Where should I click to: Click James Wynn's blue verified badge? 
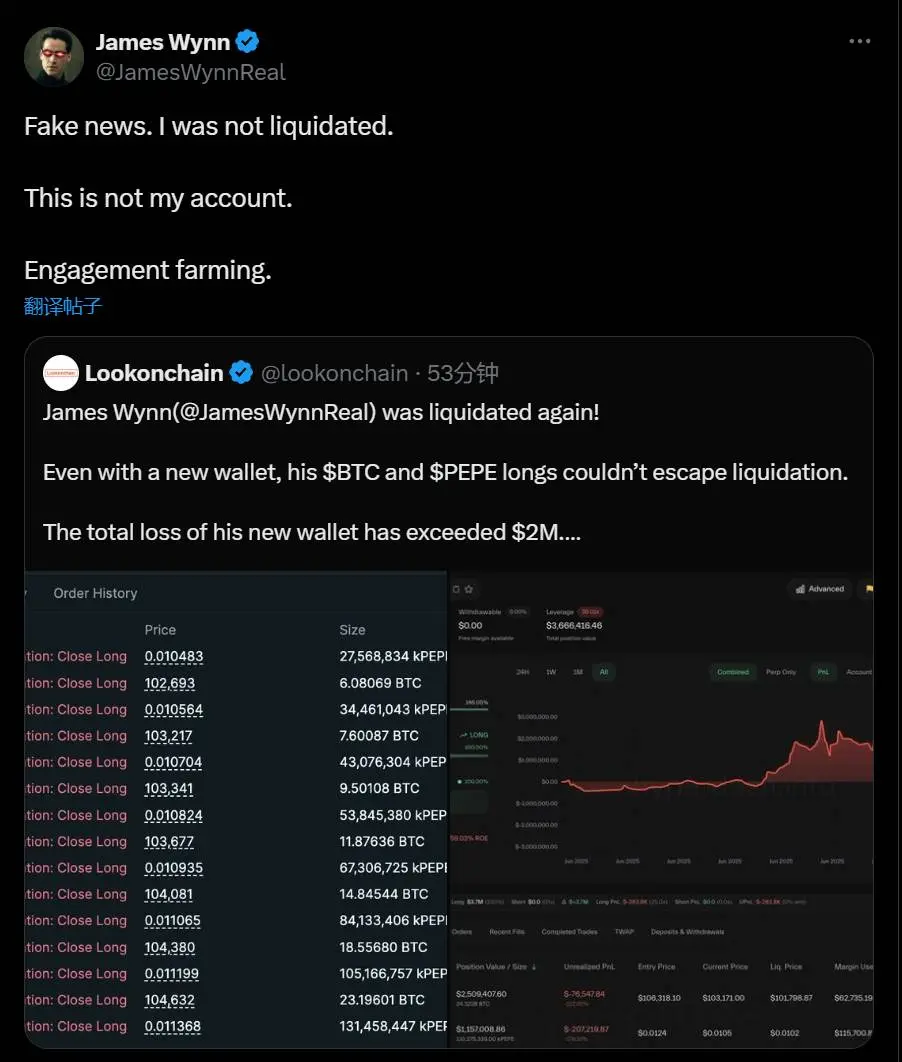(248, 42)
